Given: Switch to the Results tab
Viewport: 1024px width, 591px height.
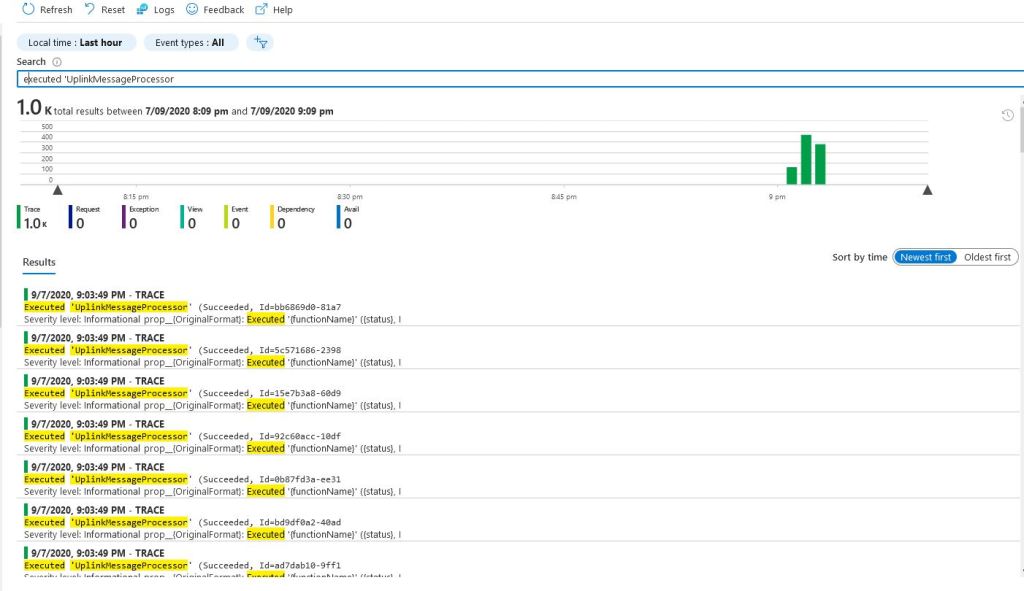Looking at the screenshot, I should pos(39,262).
